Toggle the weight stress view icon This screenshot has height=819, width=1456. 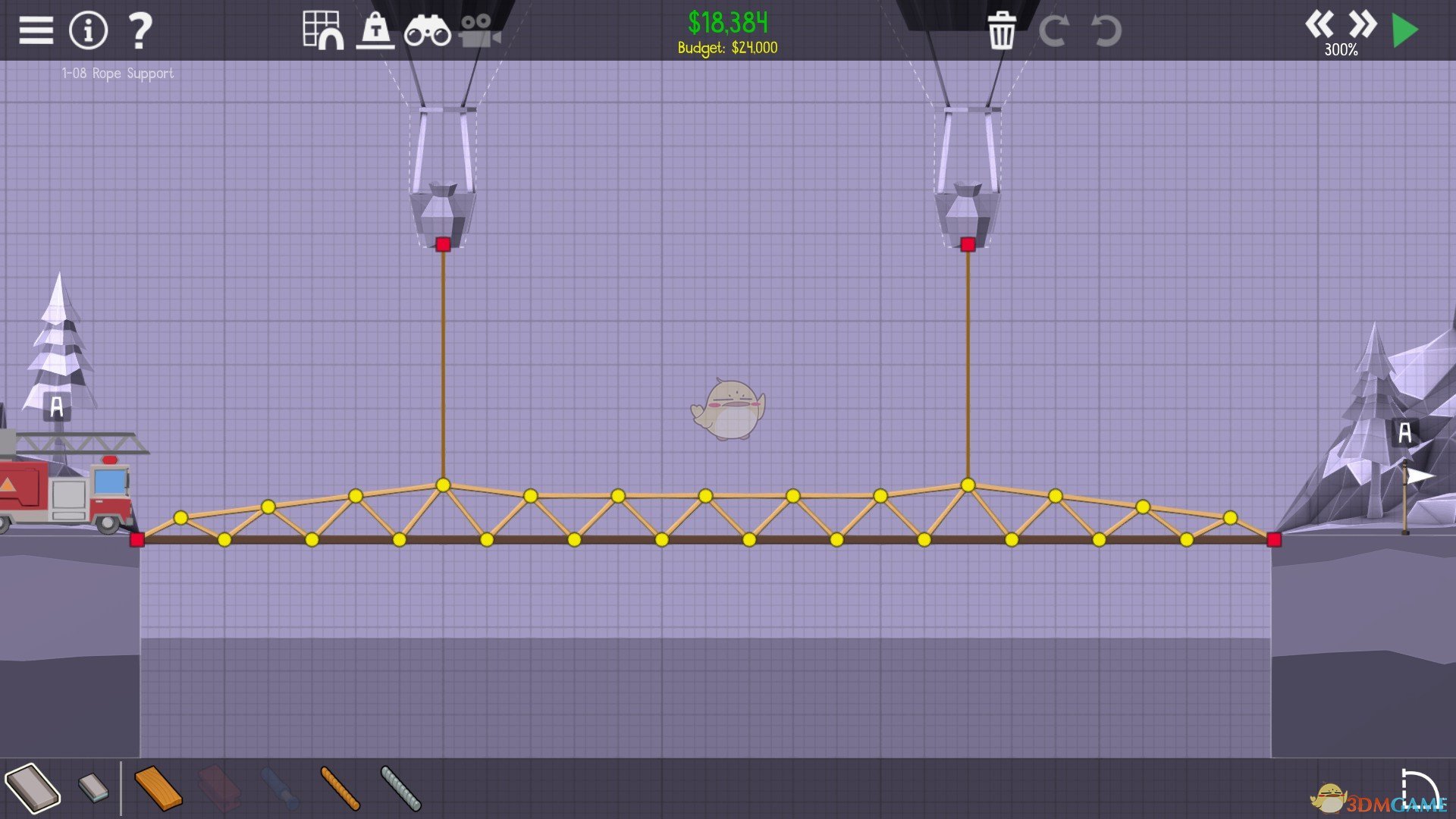tap(375, 30)
